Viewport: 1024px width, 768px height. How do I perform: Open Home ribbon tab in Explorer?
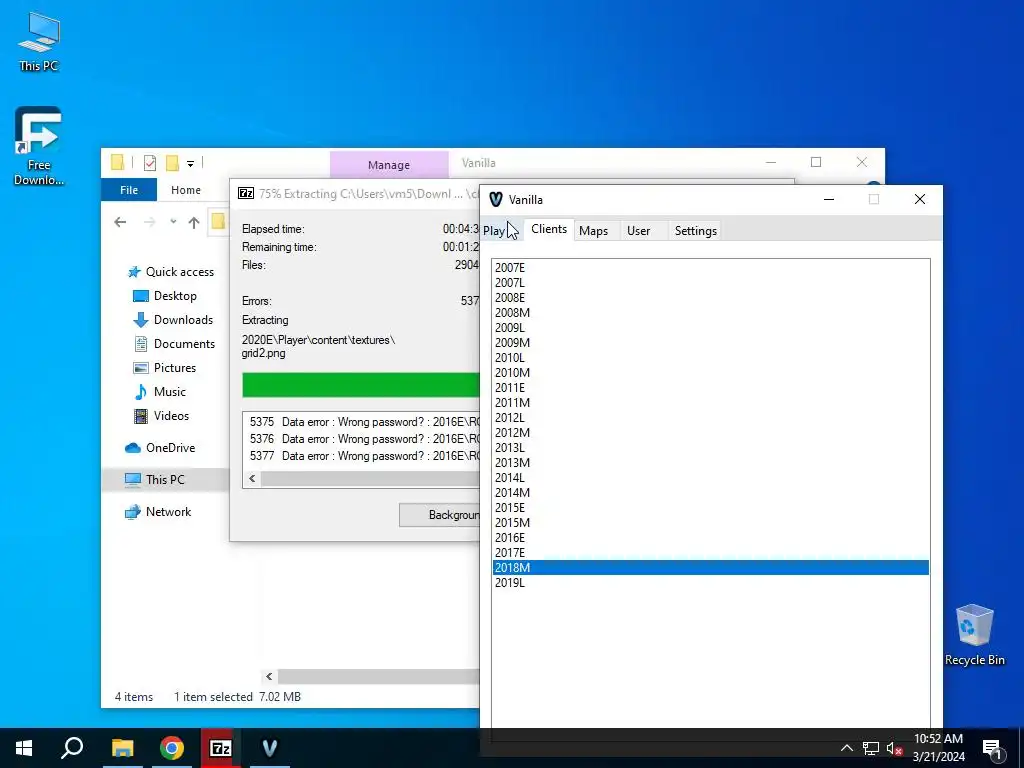[185, 190]
